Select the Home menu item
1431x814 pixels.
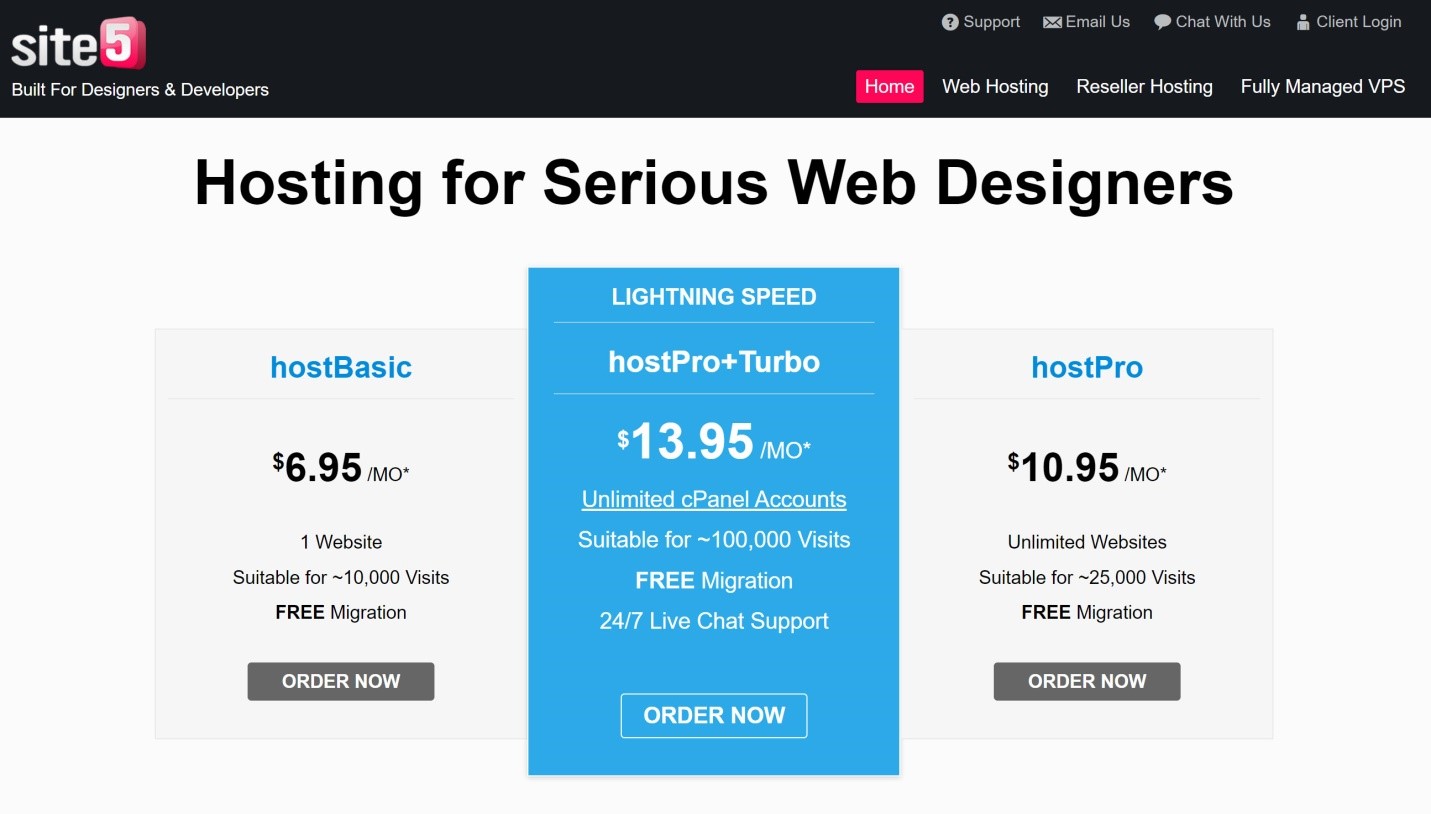click(889, 86)
